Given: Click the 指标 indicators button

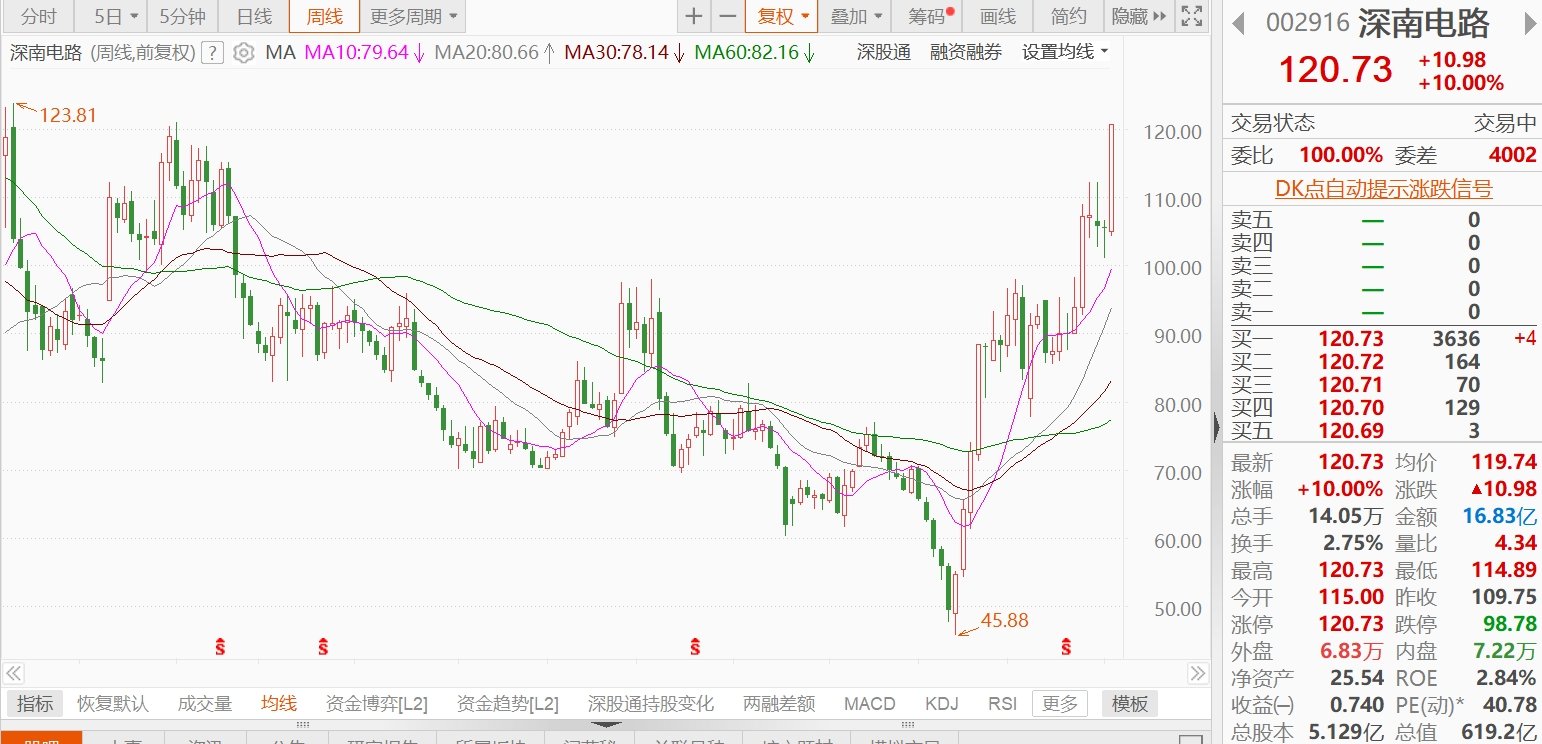Looking at the screenshot, I should pos(35,704).
